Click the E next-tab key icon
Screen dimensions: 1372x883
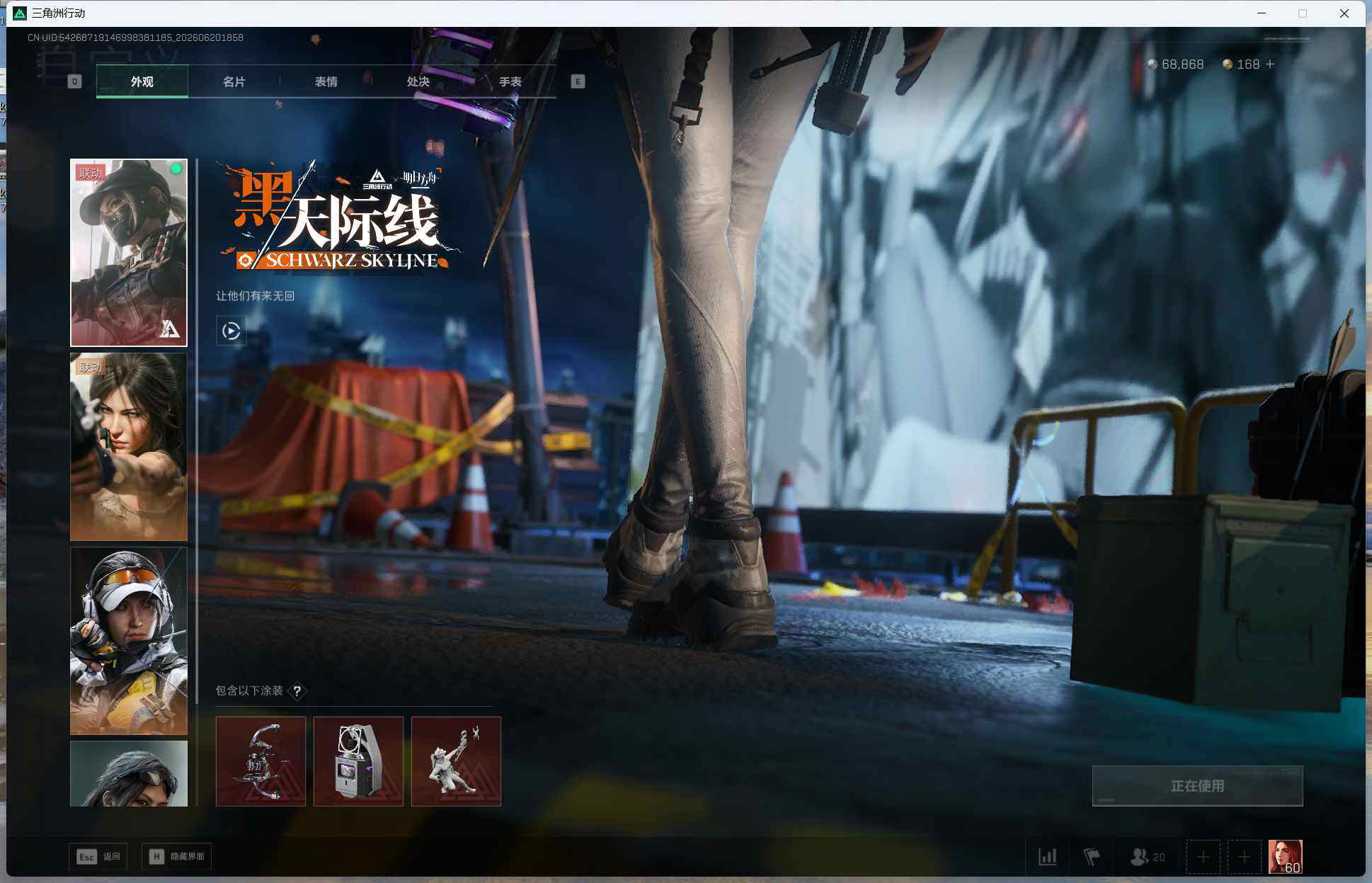[x=578, y=81]
